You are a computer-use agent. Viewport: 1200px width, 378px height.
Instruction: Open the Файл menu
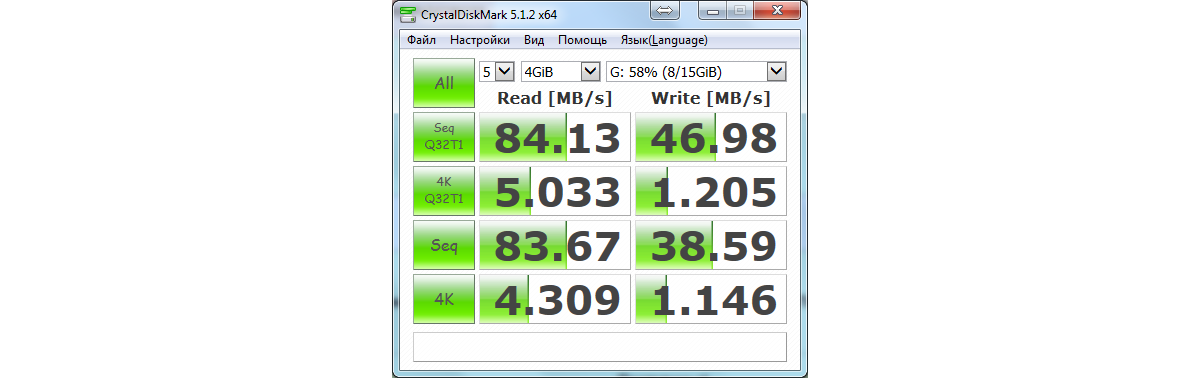[x=421, y=40]
